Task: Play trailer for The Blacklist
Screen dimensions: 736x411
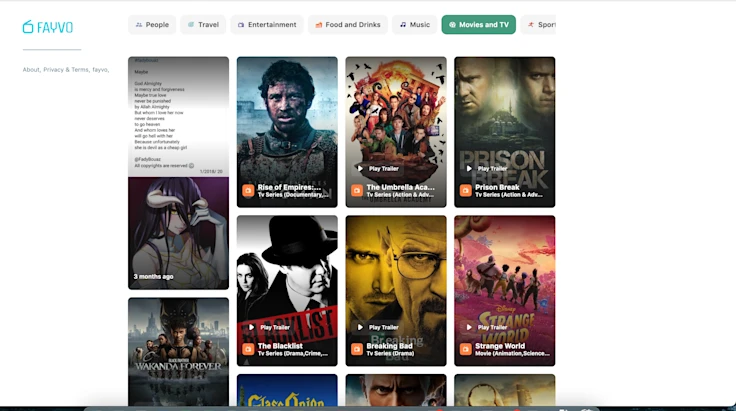Action: (x=269, y=327)
